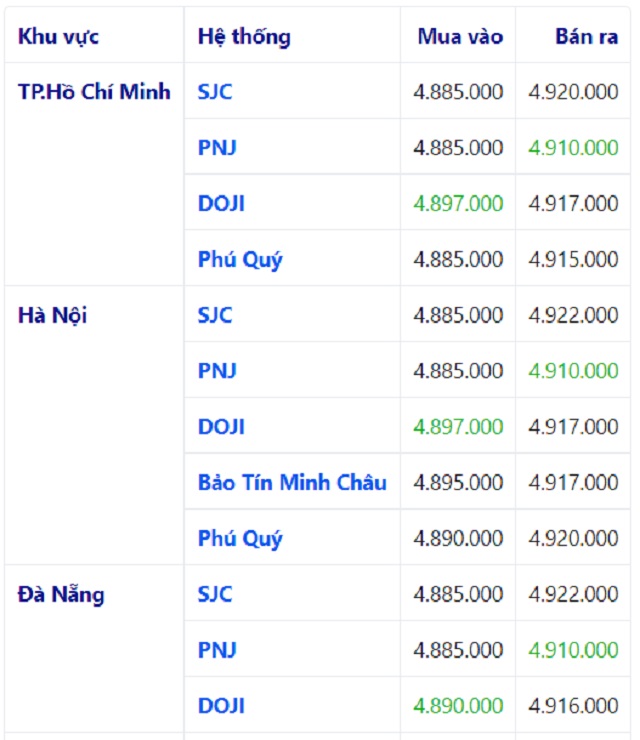Click the Hệ thống column header
Screen dimensions: 640x740
[244, 37]
